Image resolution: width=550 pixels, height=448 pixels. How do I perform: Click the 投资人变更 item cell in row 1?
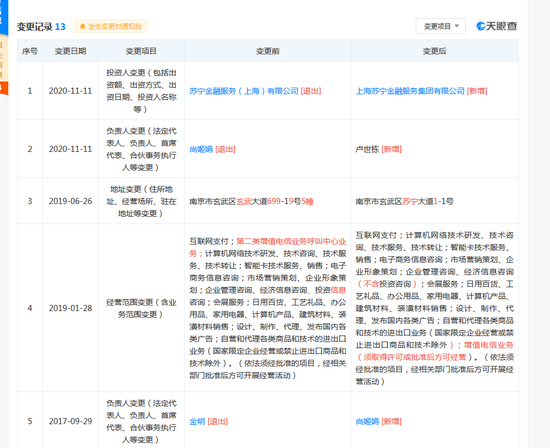141,91
